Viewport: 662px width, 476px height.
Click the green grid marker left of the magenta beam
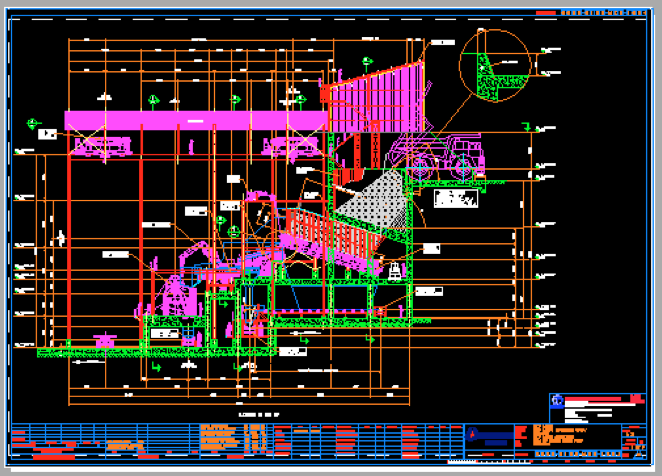(33, 123)
